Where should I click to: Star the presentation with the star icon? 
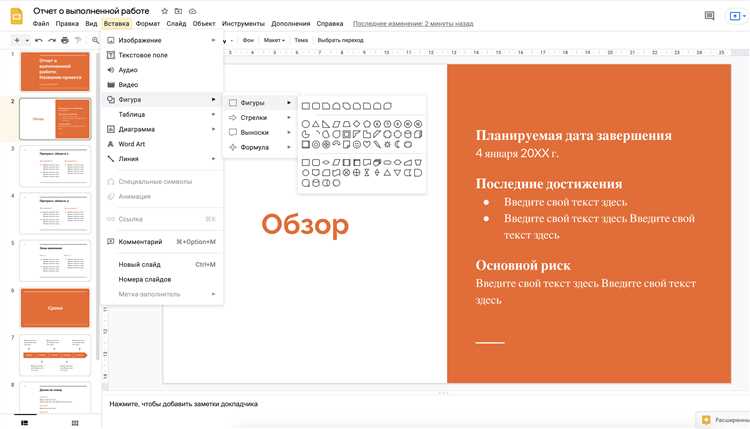coord(165,11)
